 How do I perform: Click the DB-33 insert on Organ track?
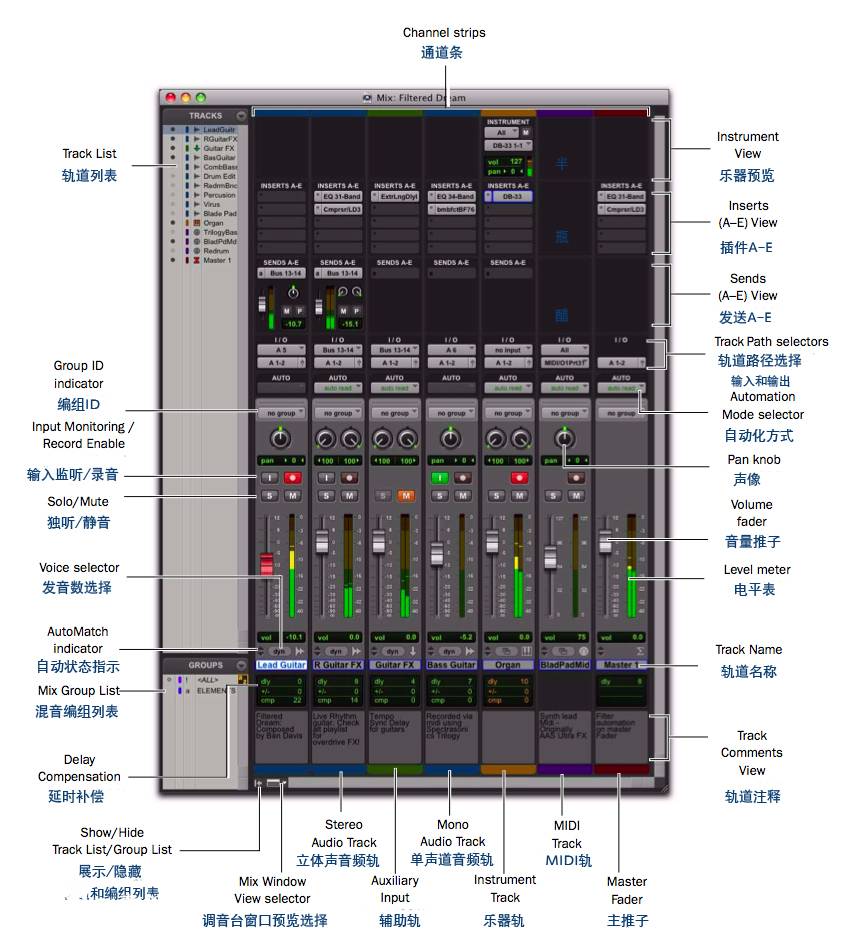(x=508, y=197)
